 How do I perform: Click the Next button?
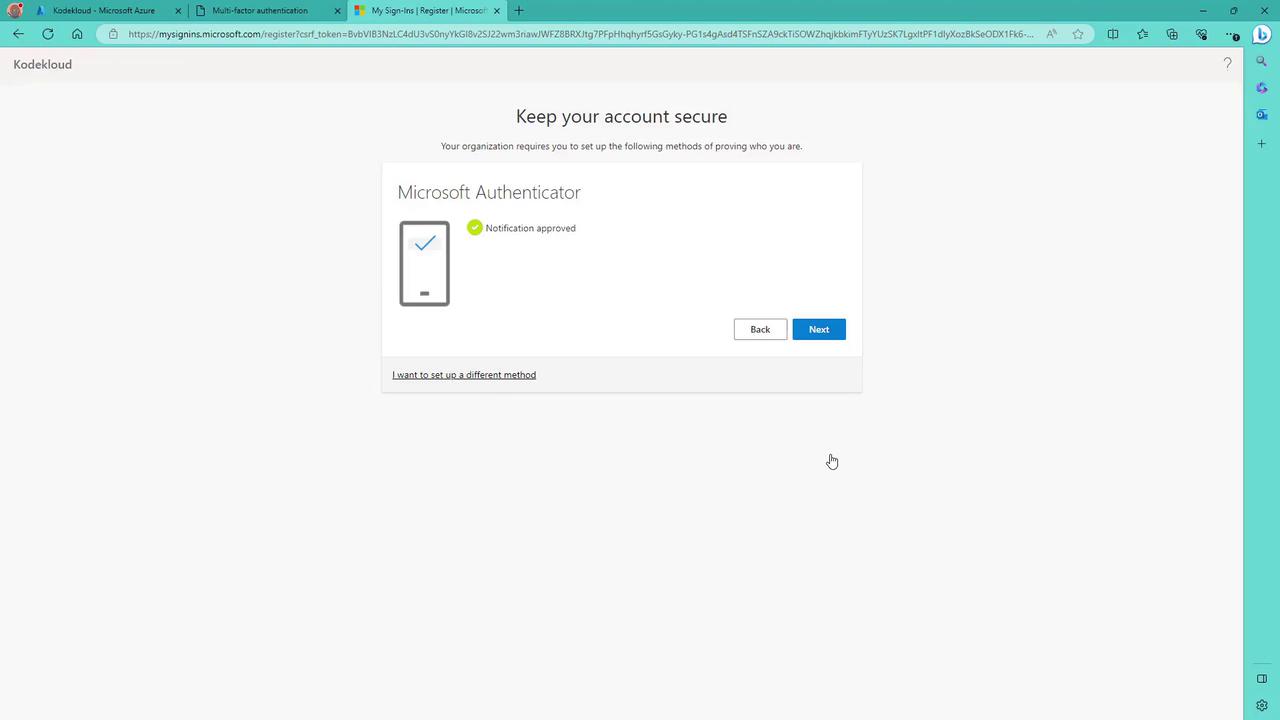click(x=819, y=329)
